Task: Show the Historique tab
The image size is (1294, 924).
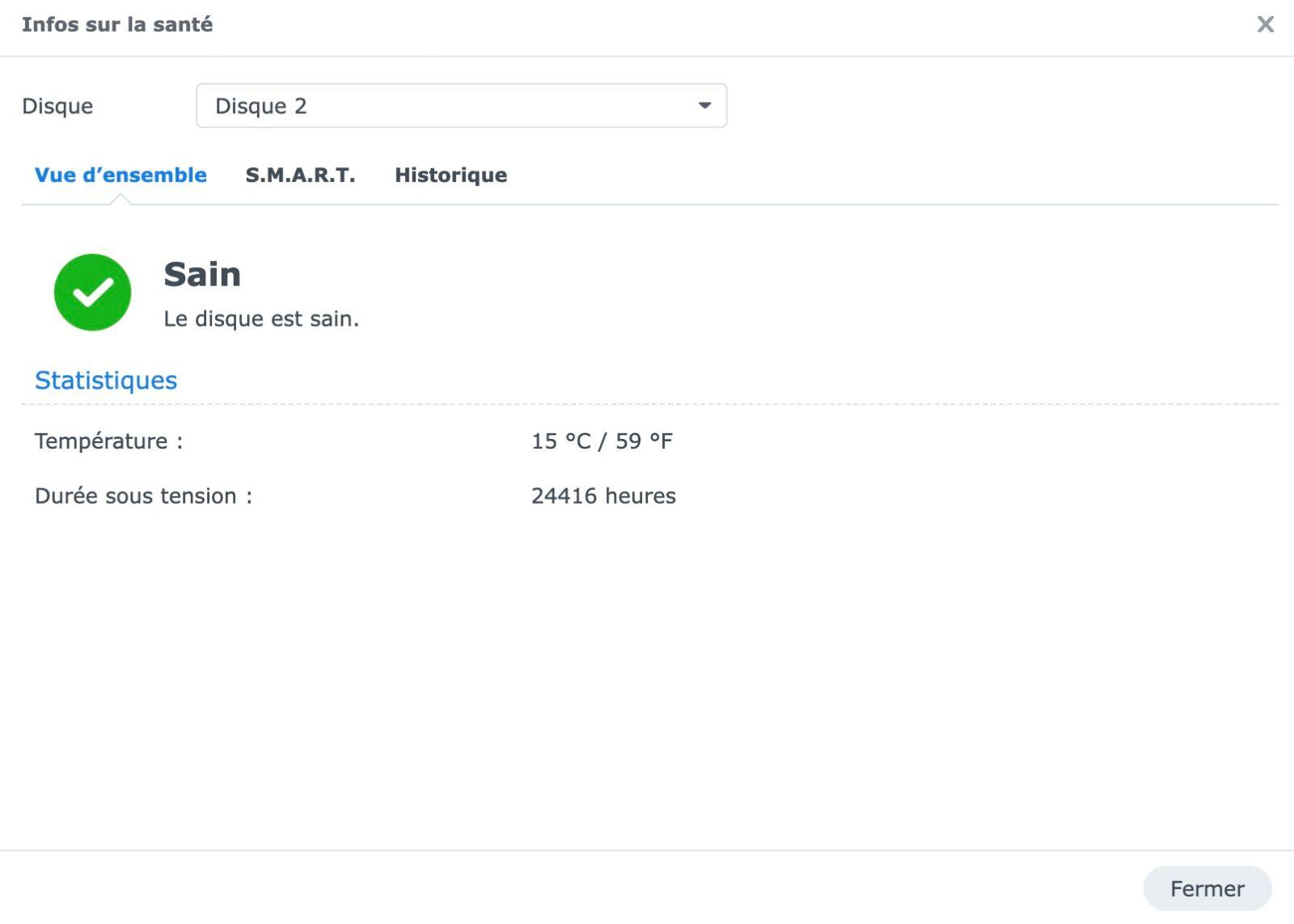Action: 450,175
